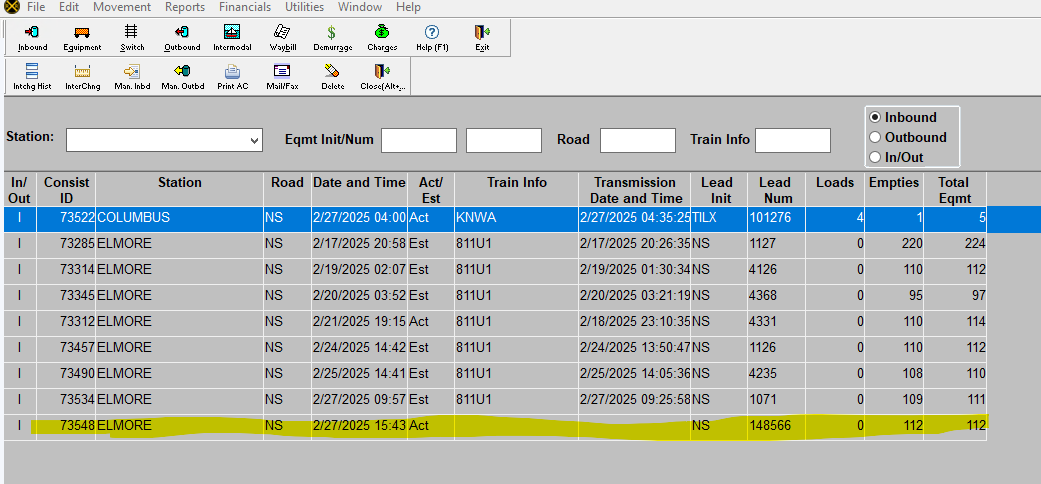The height and width of the screenshot is (484, 1041).
Task: Expand the Station dropdown
Action: pos(254,140)
